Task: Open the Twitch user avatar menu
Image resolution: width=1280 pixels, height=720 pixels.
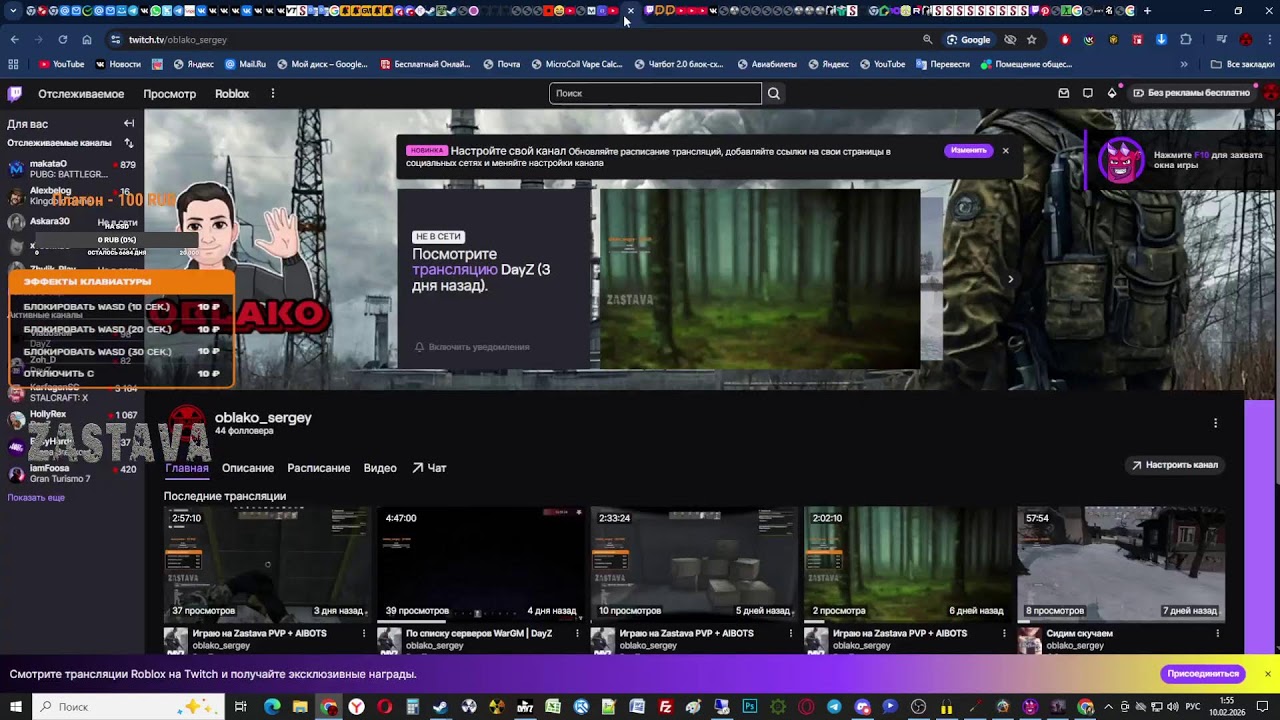Action: click(x=1270, y=93)
